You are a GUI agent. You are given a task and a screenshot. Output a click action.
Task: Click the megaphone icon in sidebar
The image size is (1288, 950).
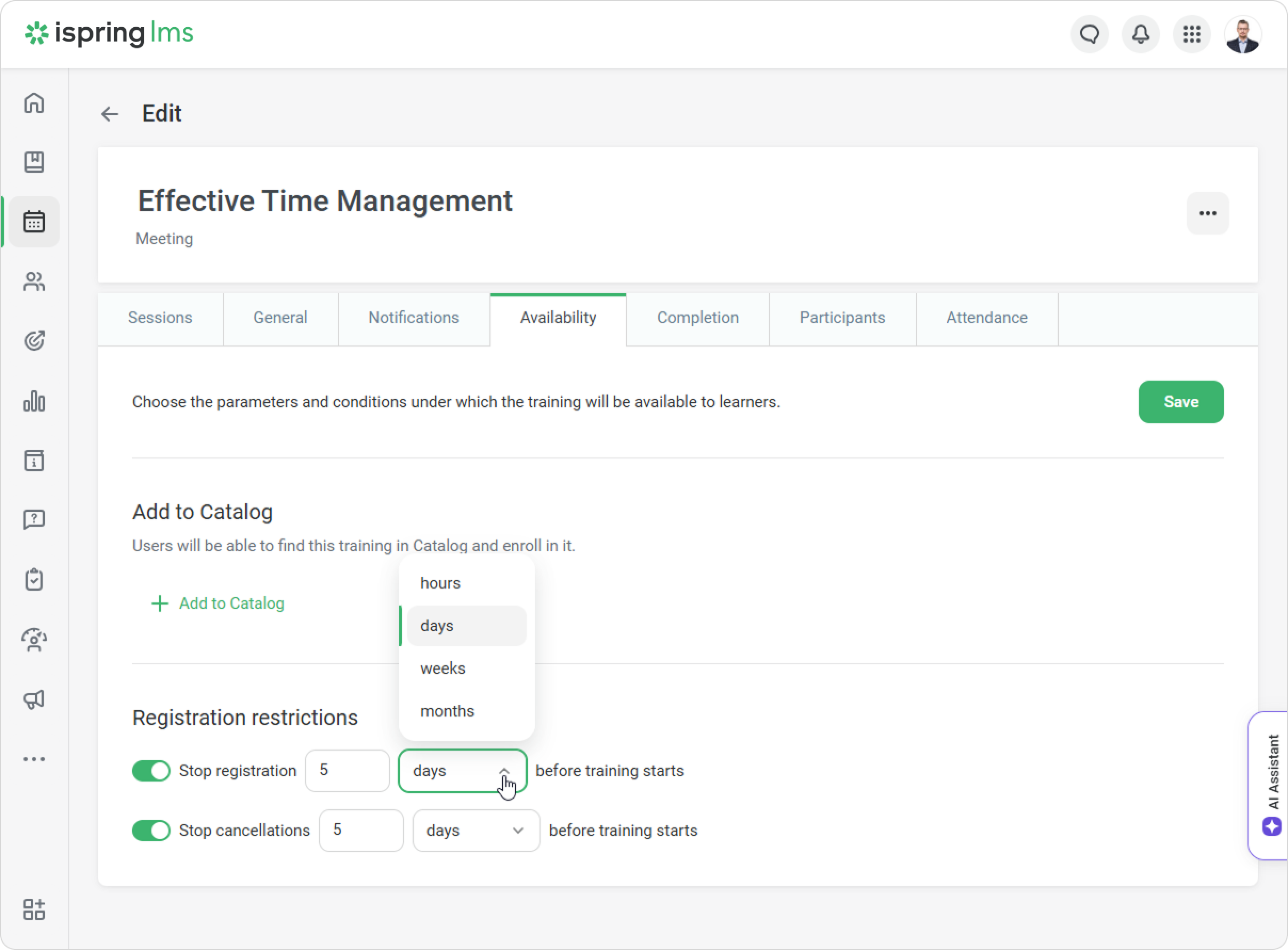pyautogui.click(x=34, y=699)
